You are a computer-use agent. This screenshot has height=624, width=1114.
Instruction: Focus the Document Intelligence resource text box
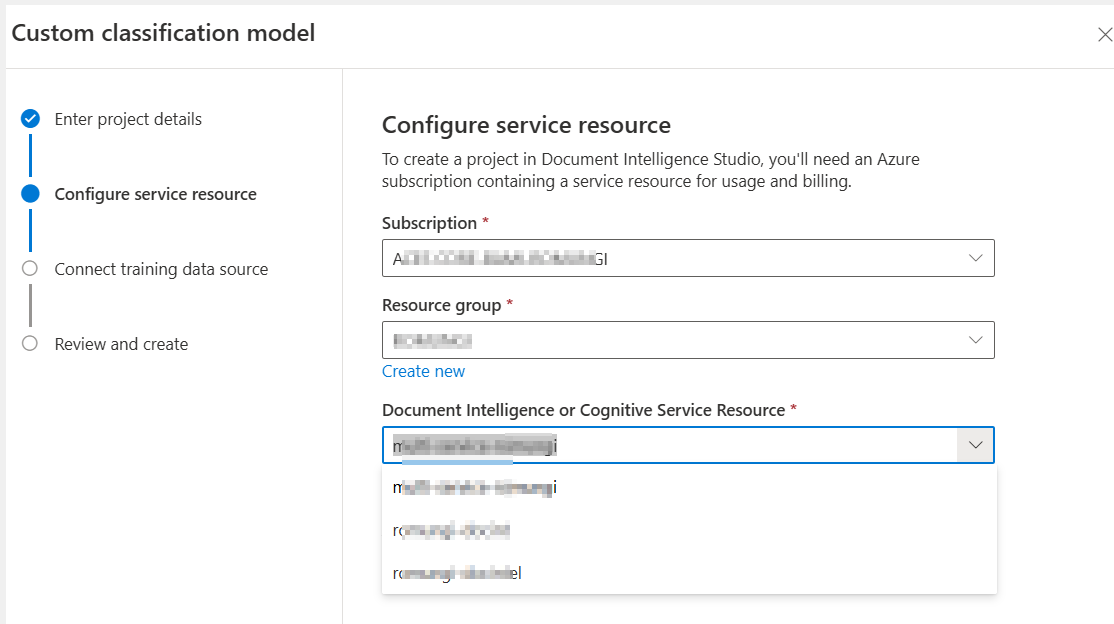(660, 445)
